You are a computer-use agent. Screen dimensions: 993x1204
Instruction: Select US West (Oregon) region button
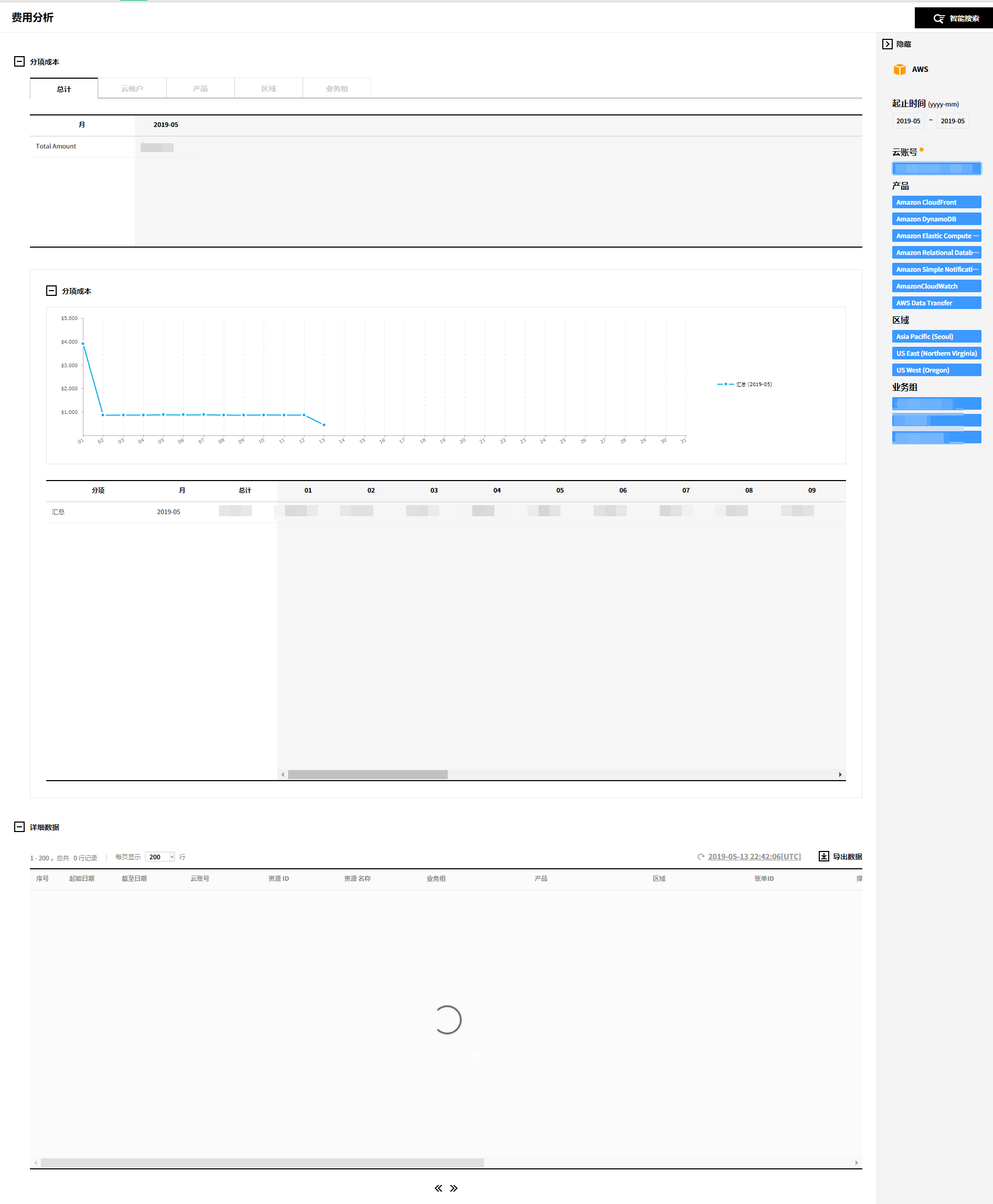[x=936, y=370]
